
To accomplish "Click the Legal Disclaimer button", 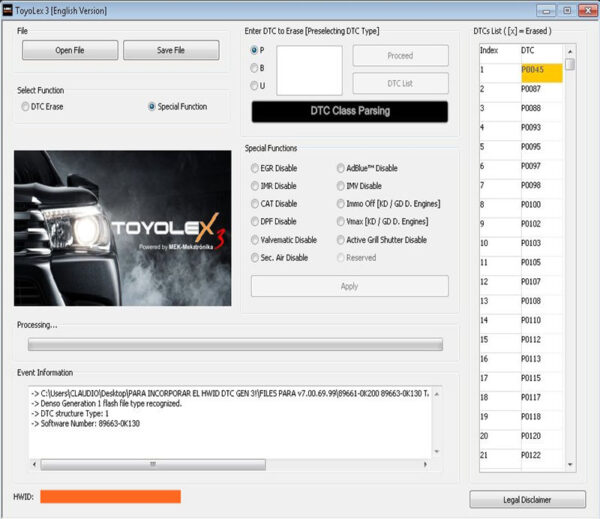I will coord(527,500).
